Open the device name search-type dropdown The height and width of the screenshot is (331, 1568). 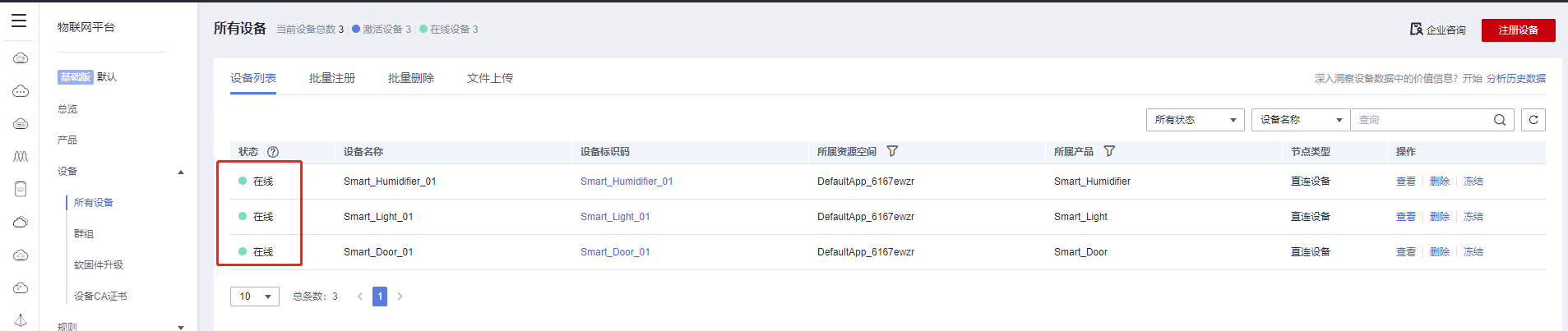click(1300, 120)
